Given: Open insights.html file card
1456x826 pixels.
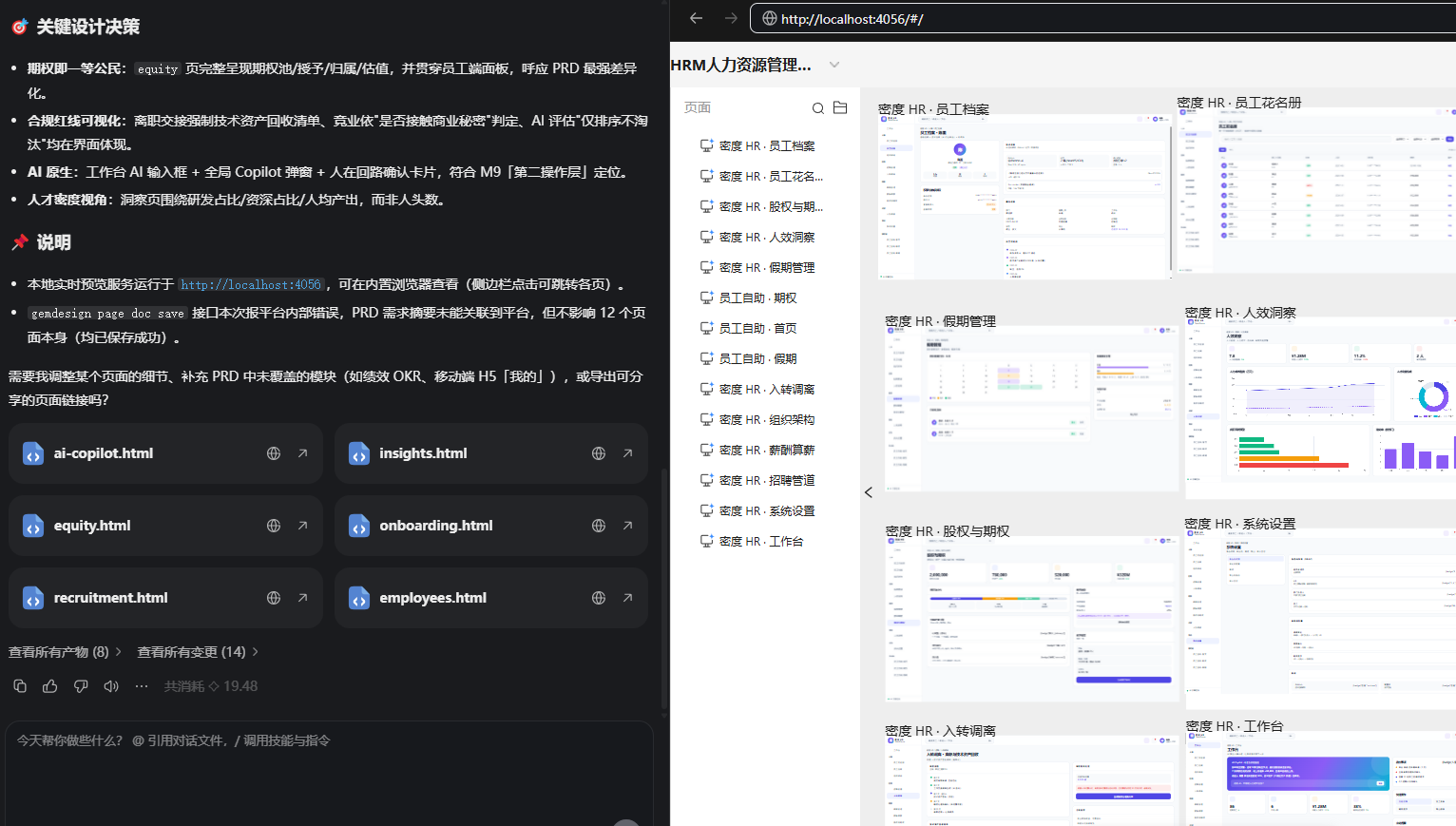Looking at the screenshot, I should pos(491,453).
